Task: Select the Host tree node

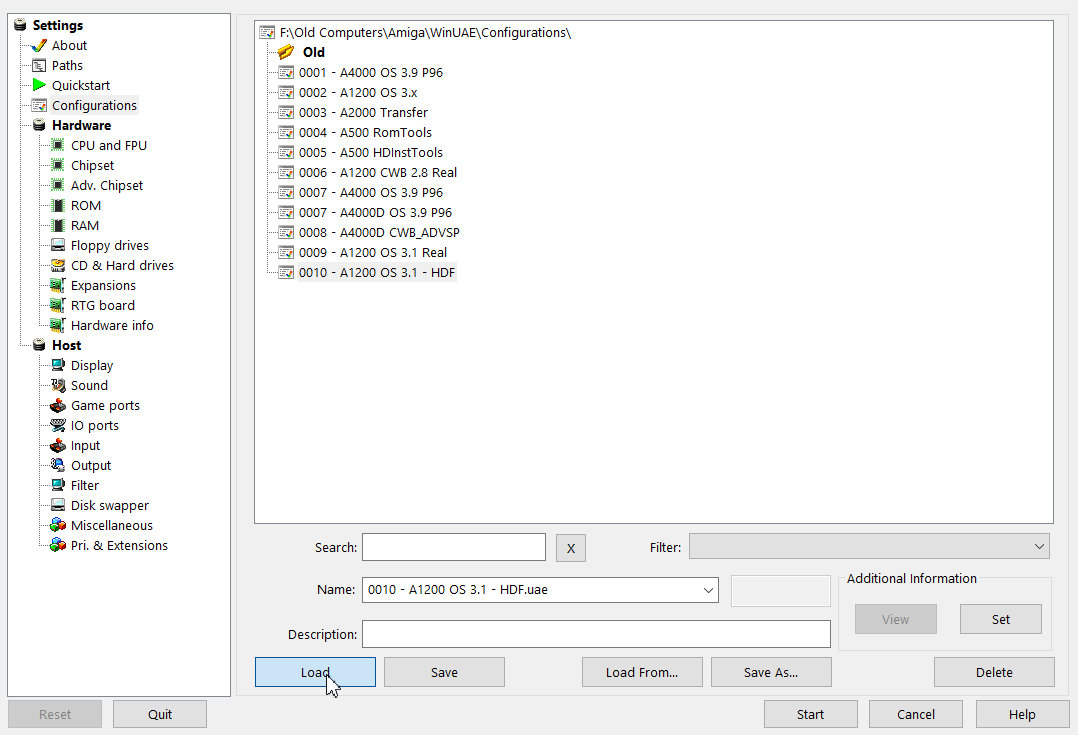Action: [x=66, y=345]
